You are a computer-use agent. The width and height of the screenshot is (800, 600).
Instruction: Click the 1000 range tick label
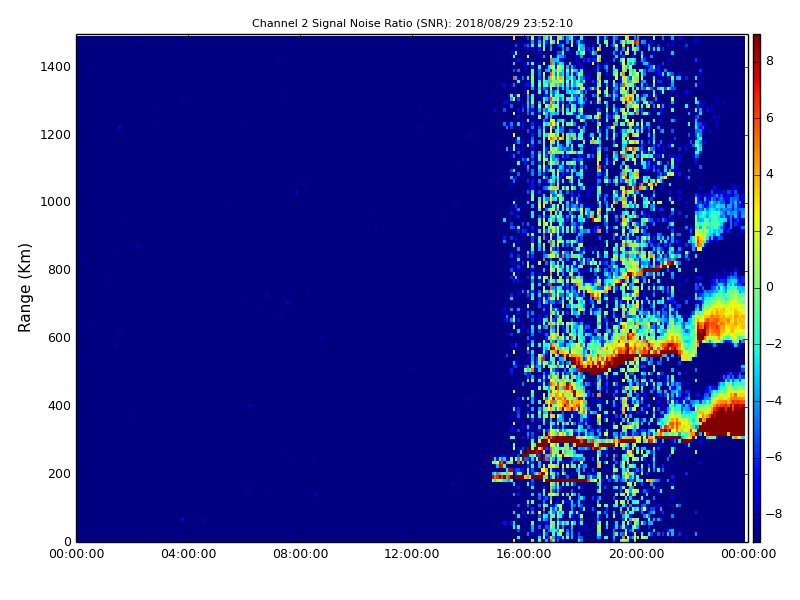(56, 202)
